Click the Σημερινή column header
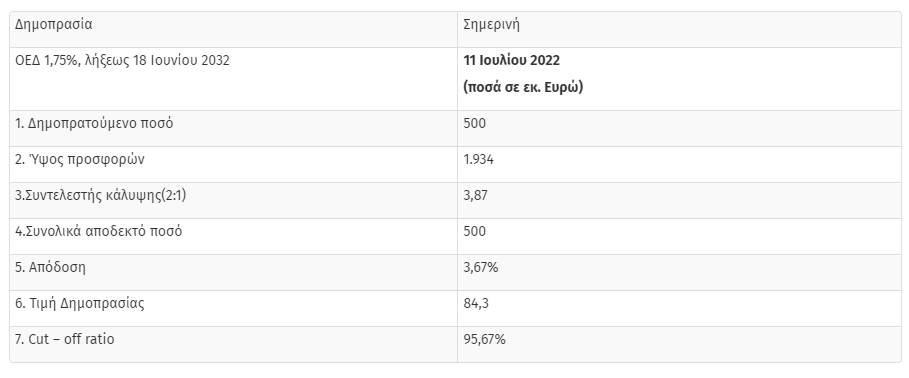This screenshot has height=378, width=909. pyautogui.click(x=679, y=30)
